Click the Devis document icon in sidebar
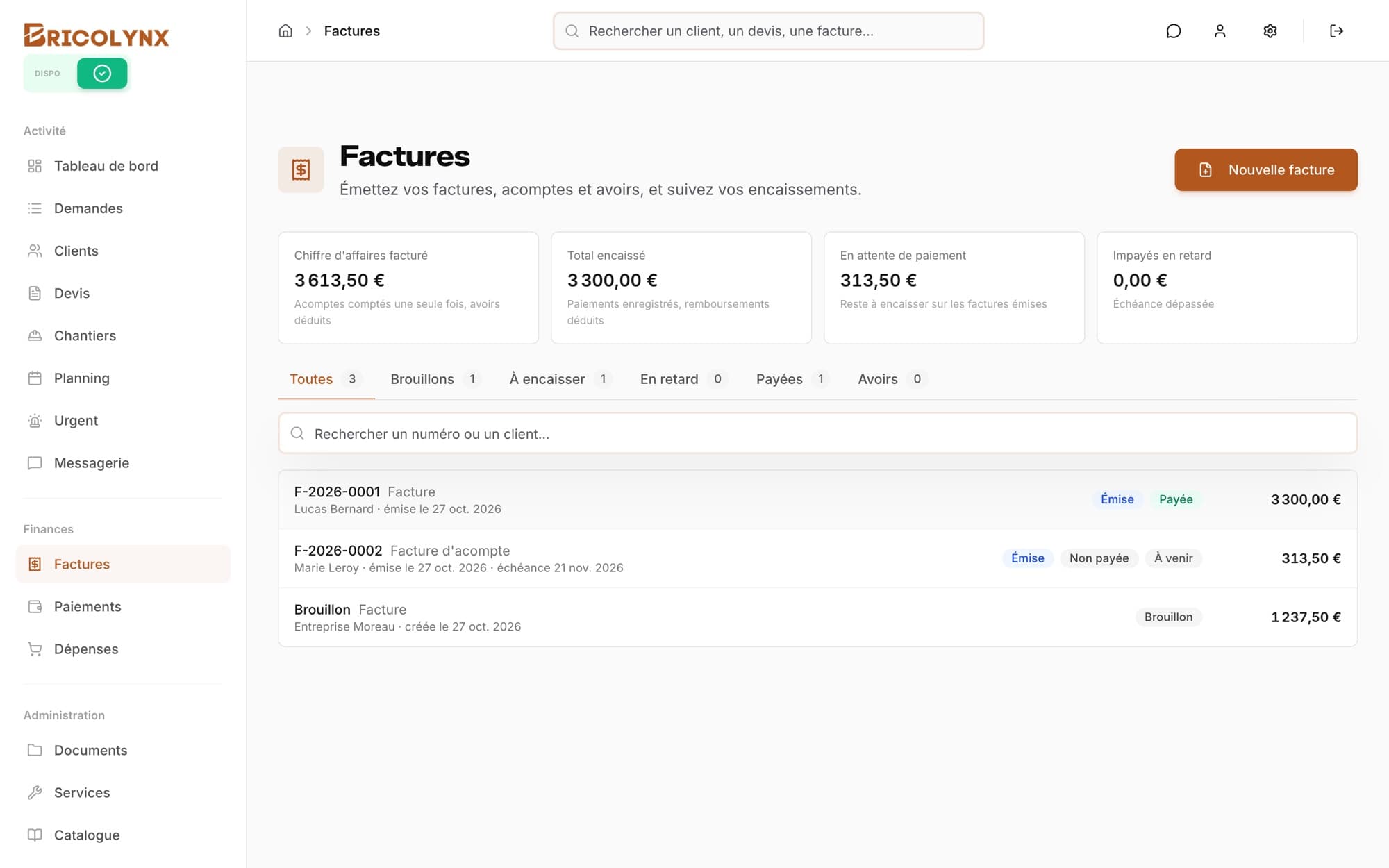1389x868 pixels. (35, 293)
